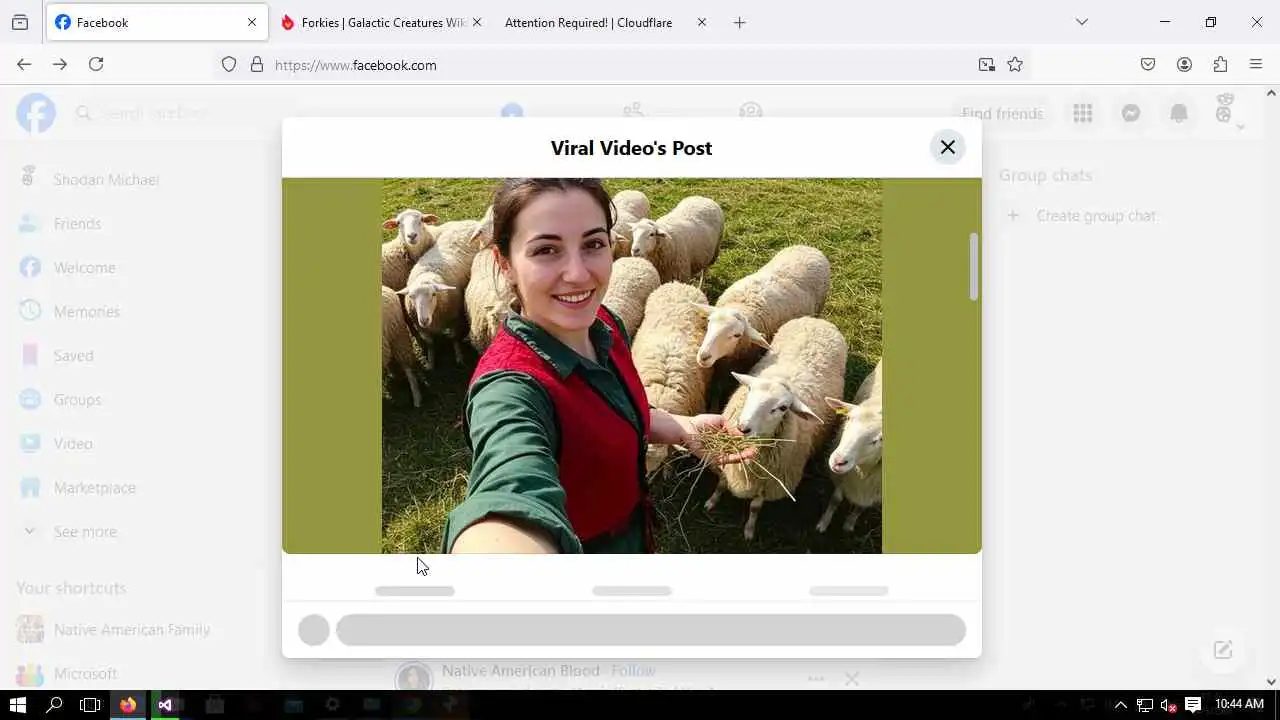Click the new message compose icon

click(x=1223, y=650)
